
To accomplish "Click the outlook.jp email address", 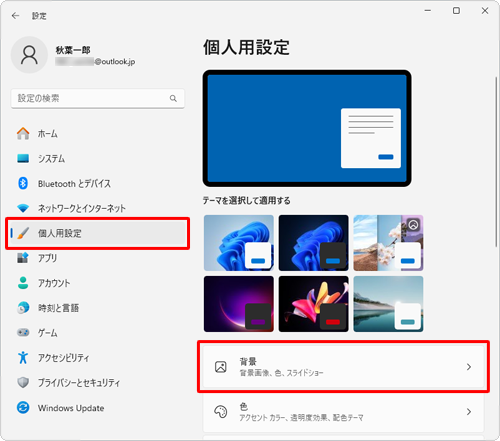I will click(x=95, y=62).
